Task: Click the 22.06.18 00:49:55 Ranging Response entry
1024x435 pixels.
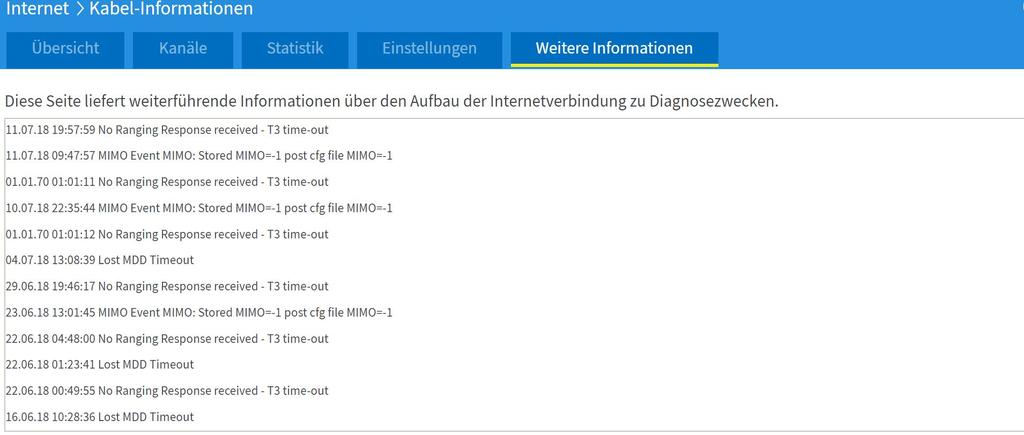Action: click(x=167, y=391)
